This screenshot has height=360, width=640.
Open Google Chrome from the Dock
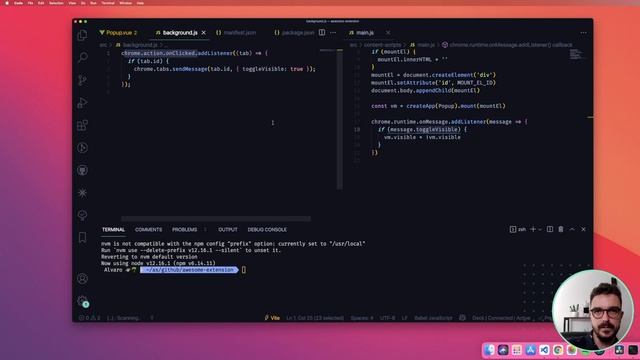coord(558,350)
